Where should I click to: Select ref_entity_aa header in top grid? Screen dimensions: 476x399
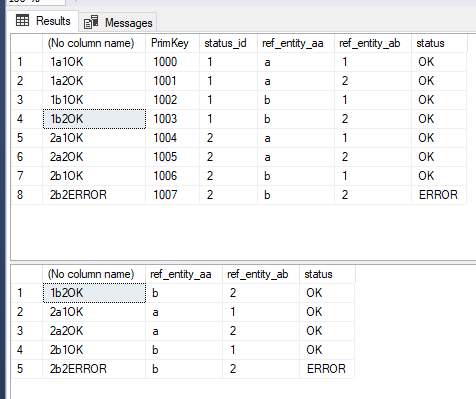click(296, 43)
